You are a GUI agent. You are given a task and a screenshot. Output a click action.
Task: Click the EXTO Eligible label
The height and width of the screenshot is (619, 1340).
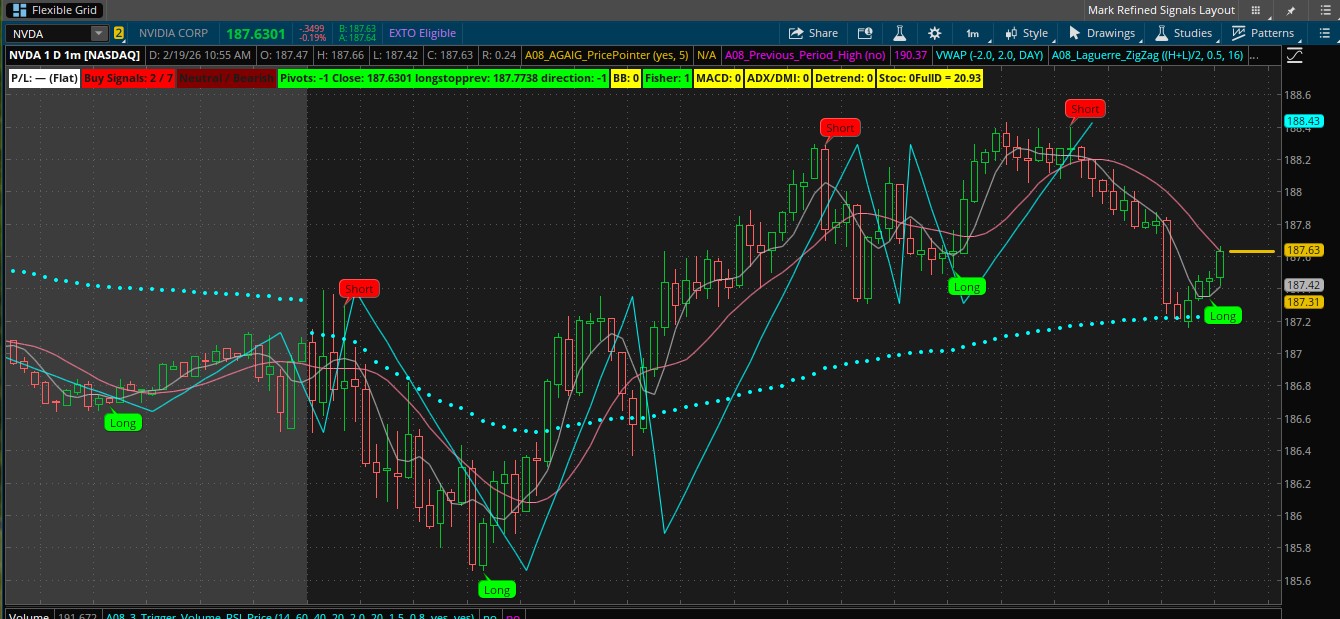pos(422,33)
